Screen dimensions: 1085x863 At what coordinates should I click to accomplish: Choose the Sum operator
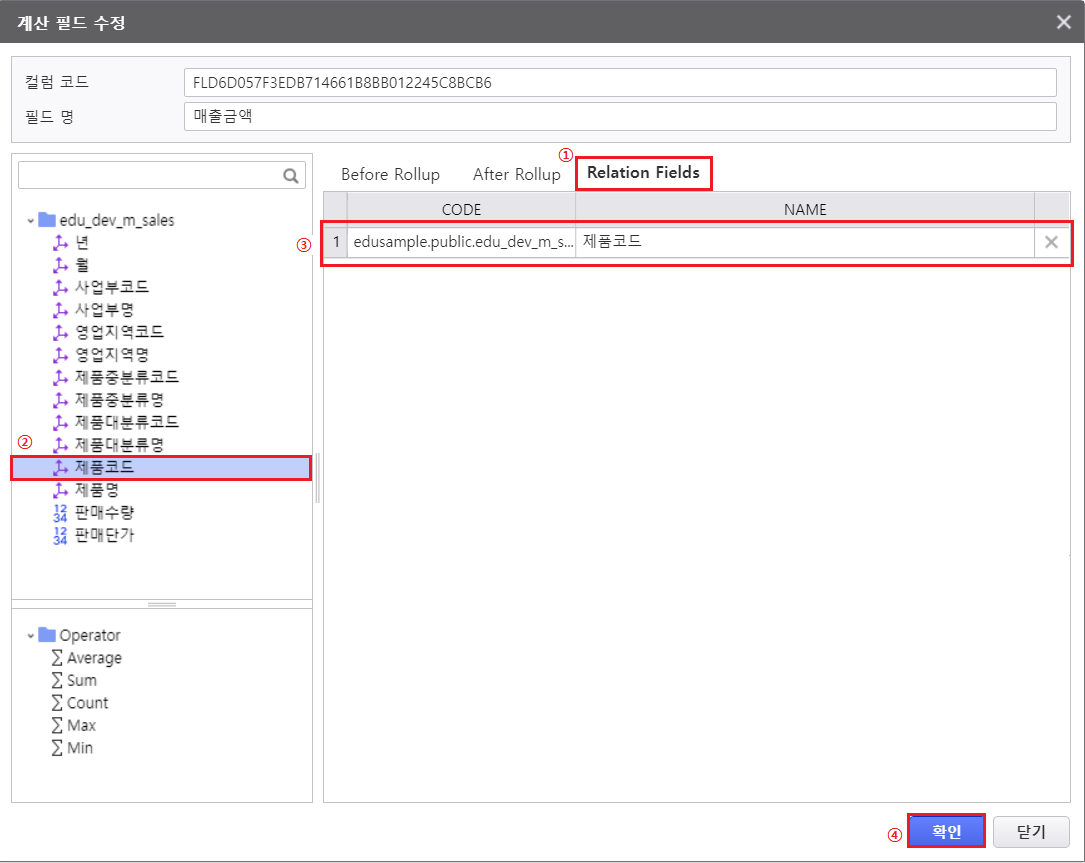click(x=81, y=680)
